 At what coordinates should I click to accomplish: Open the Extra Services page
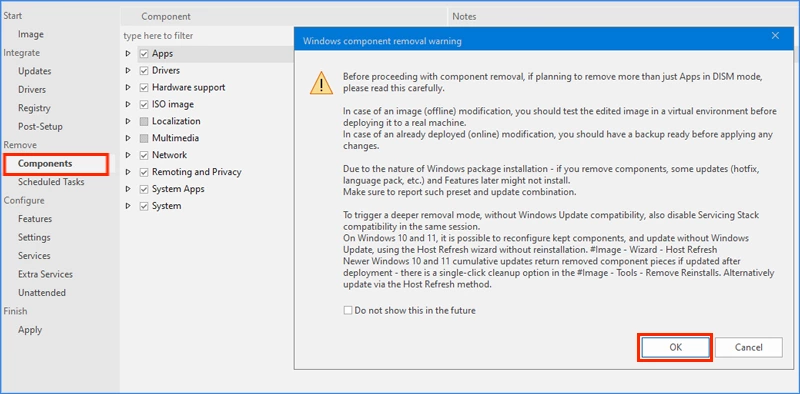[x=45, y=275]
